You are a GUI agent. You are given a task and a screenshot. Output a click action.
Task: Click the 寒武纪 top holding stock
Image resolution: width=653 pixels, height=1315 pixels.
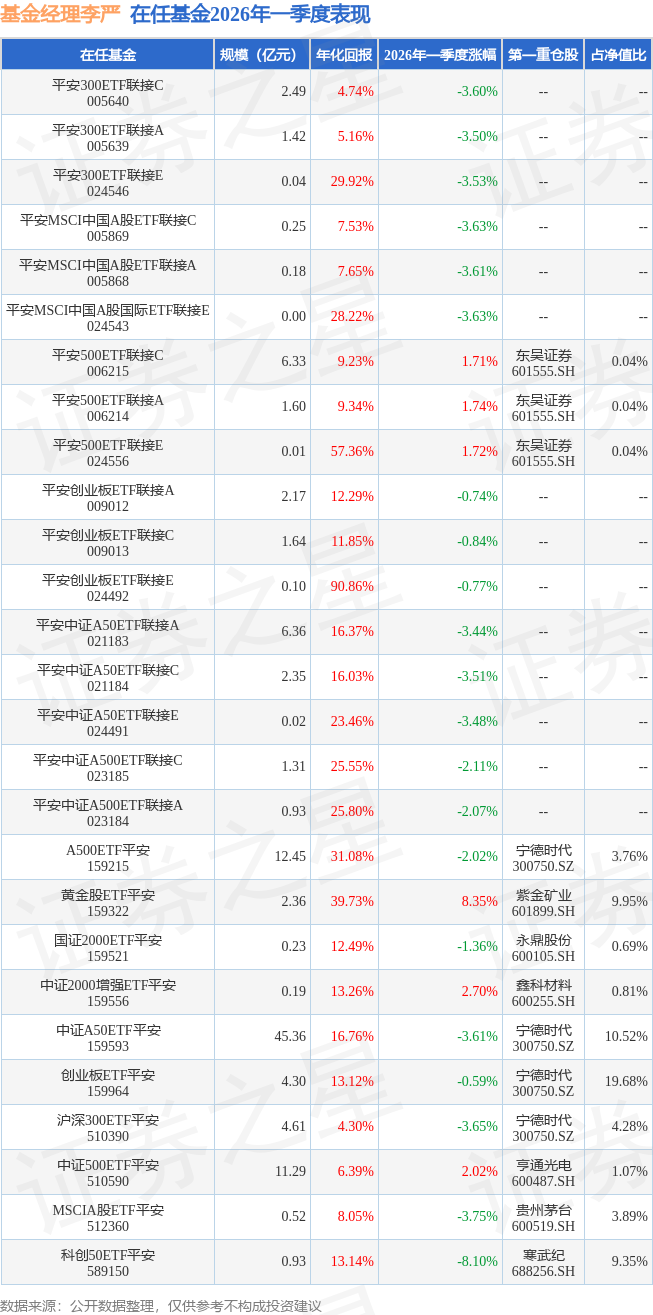543,1254
